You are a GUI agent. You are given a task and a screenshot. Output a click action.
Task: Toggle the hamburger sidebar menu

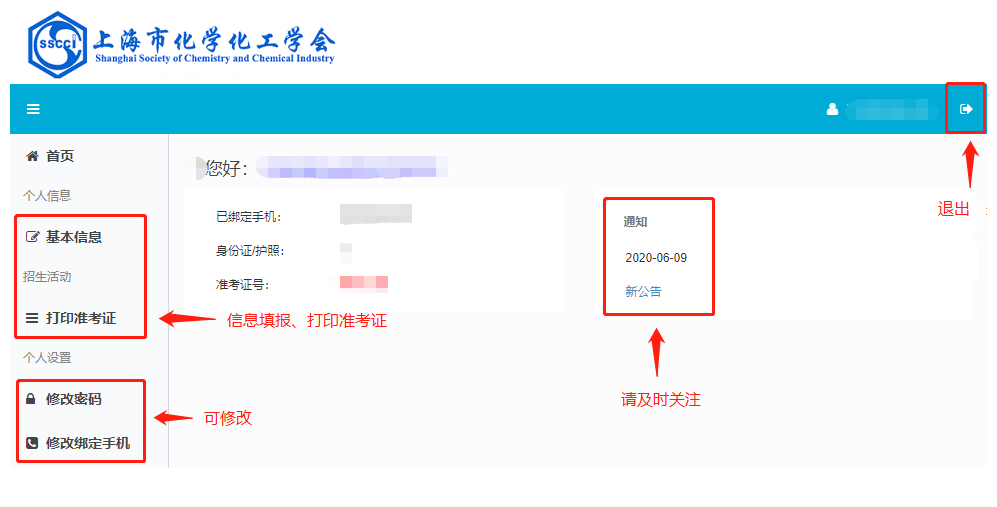33,109
